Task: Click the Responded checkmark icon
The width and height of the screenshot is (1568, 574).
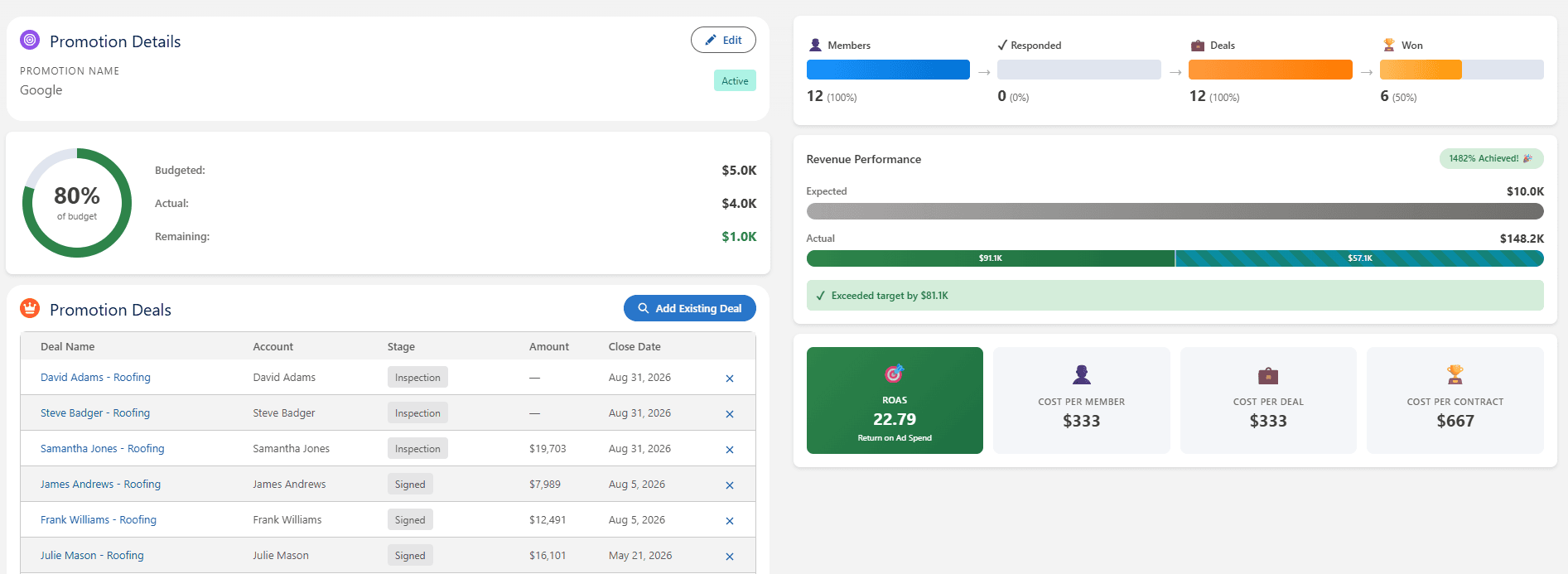Action: [x=1002, y=46]
